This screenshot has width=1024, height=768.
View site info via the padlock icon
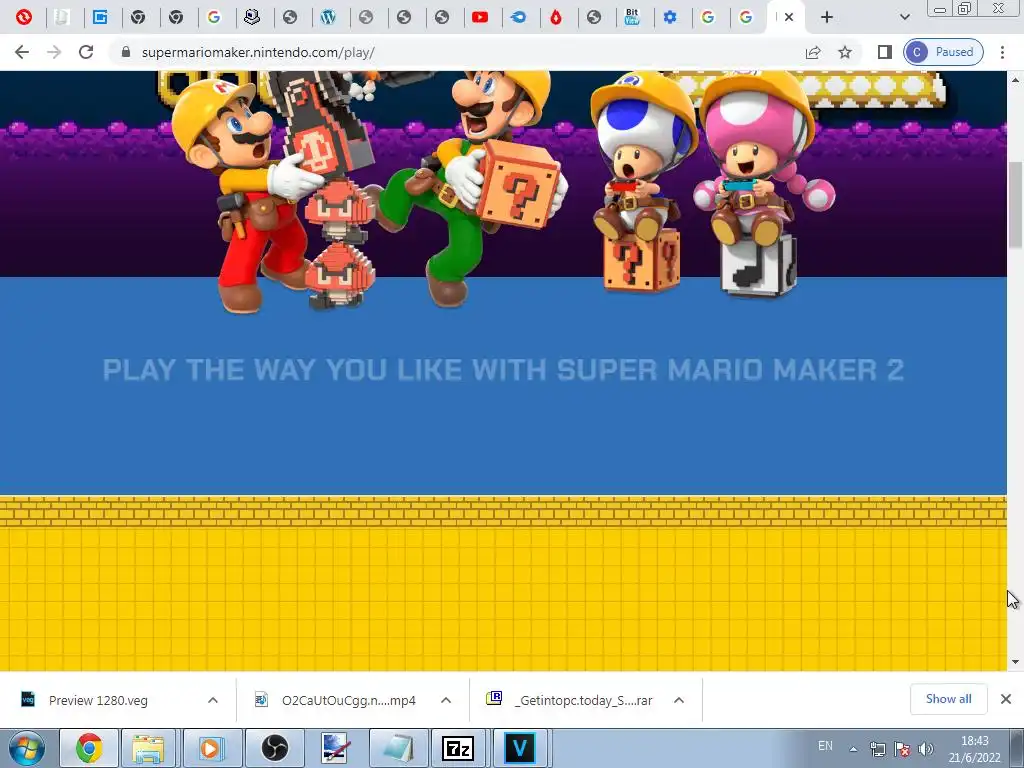[126, 52]
